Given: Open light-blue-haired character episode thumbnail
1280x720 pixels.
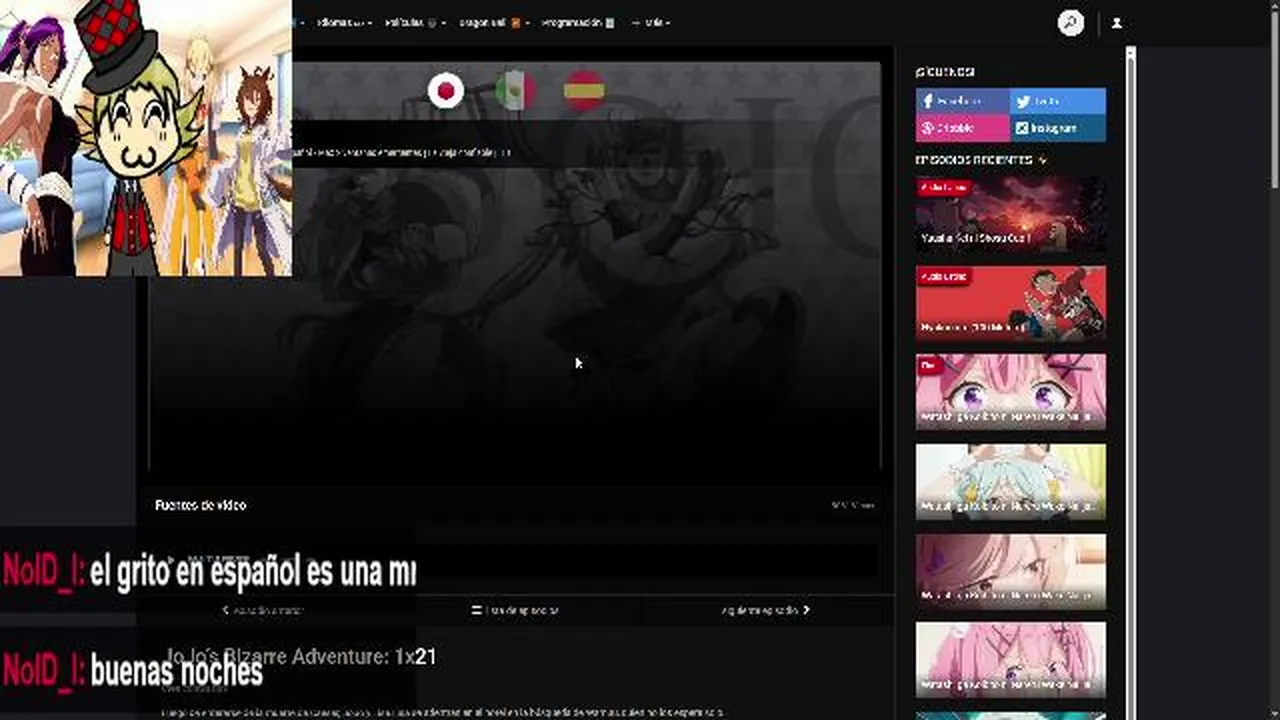Looking at the screenshot, I should 1011,482.
